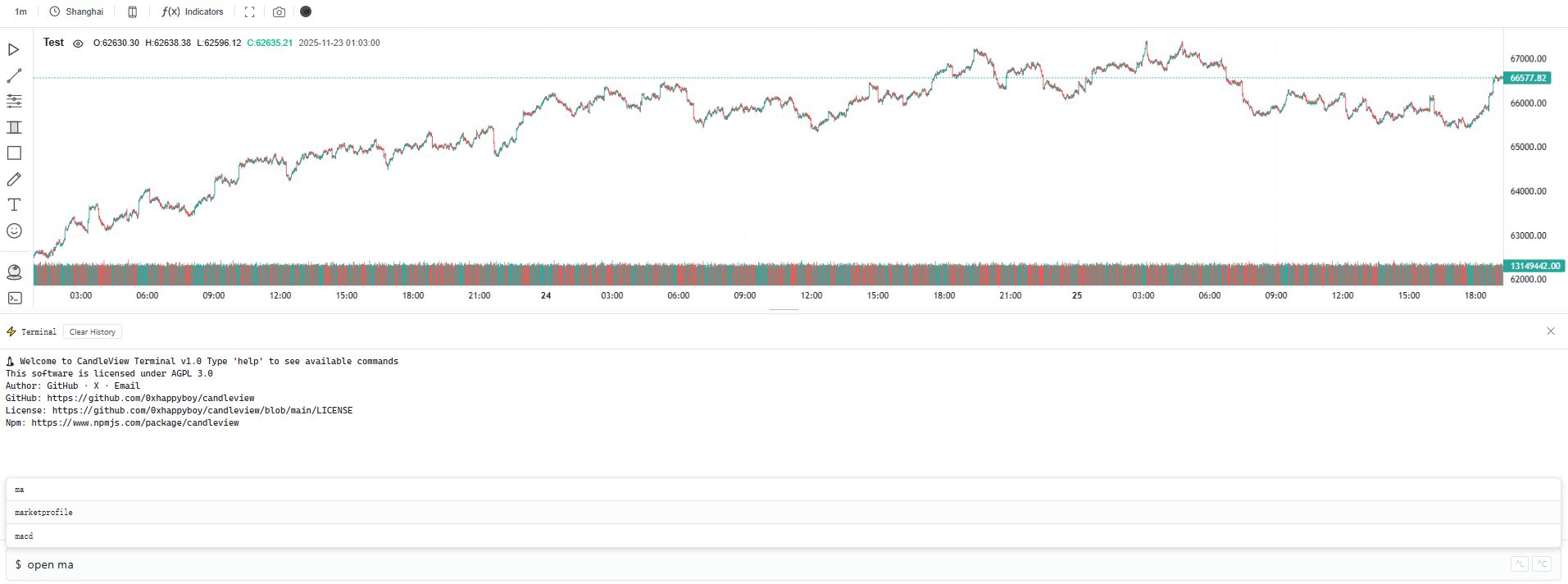
Task: Open the Shanghai timezone selector
Action: [x=77, y=11]
